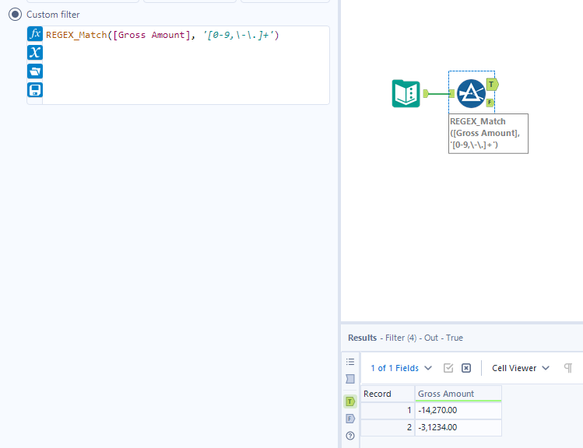The height and width of the screenshot is (448, 583).
Task: Click the apply field selection check icon
Action: [448, 368]
